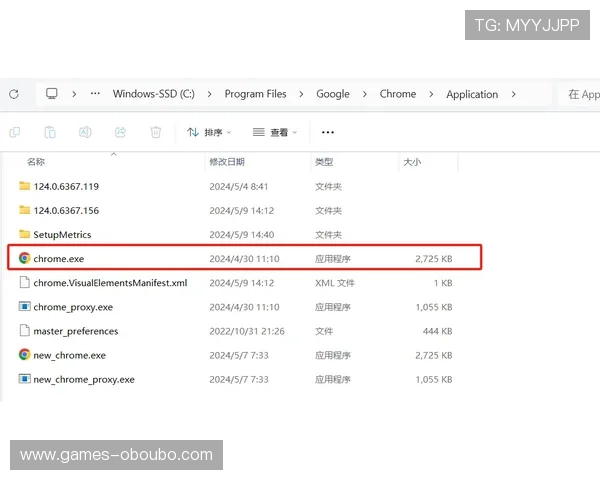Expand chevron after Chrome breadcrumb
Screen dimensions: 600x480
point(431,94)
